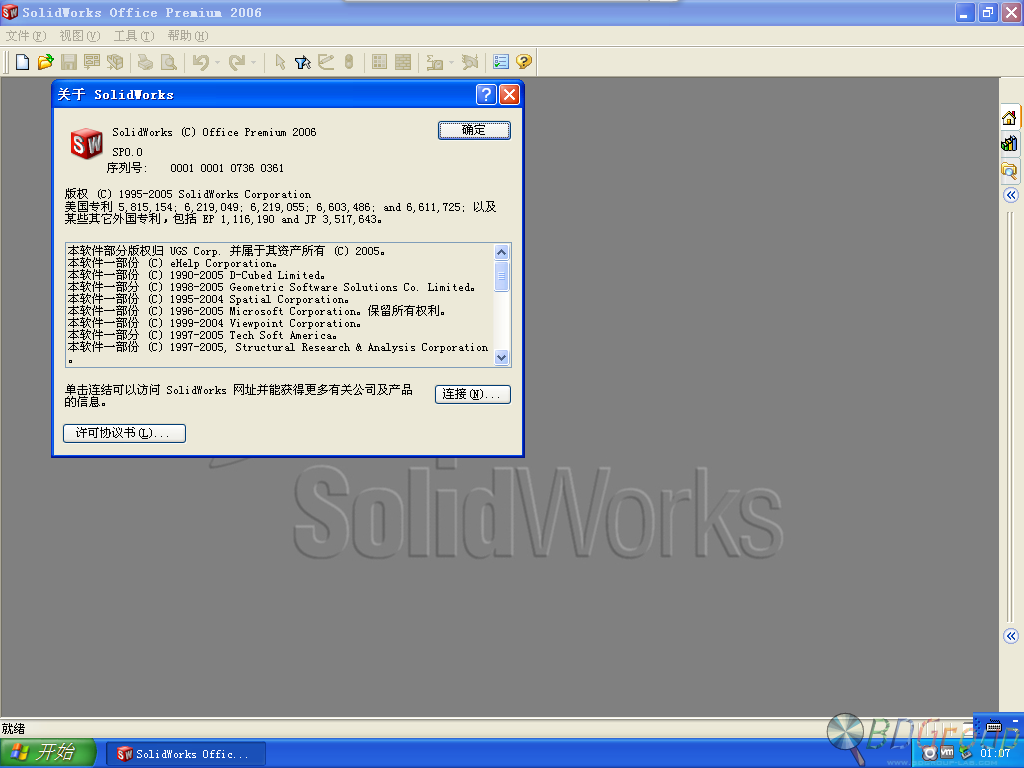The height and width of the screenshot is (768, 1024).
Task: Click the grayed Save disk icon
Action: 69,62
